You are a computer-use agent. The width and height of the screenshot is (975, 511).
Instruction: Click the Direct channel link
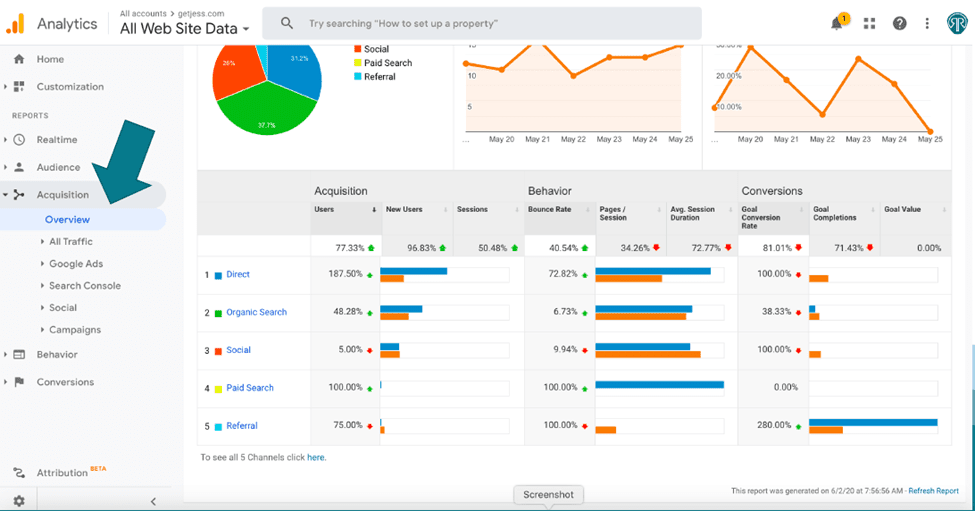(x=238, y=274)
